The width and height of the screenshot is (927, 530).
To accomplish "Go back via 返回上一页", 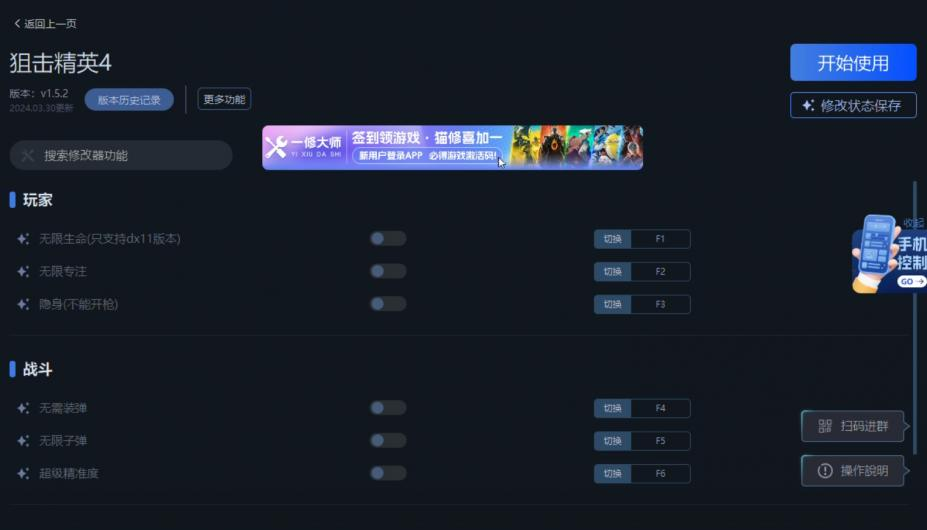I will tap(45, 24).
